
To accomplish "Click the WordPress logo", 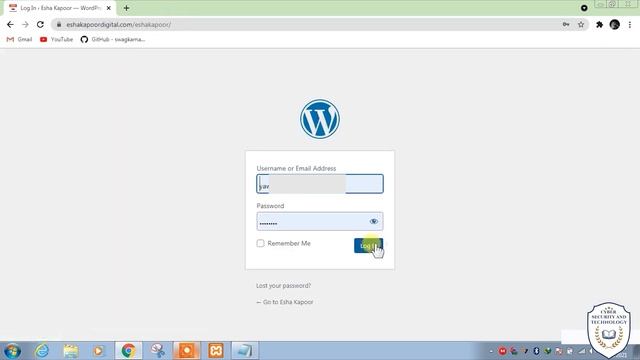I will coord(320,119).
